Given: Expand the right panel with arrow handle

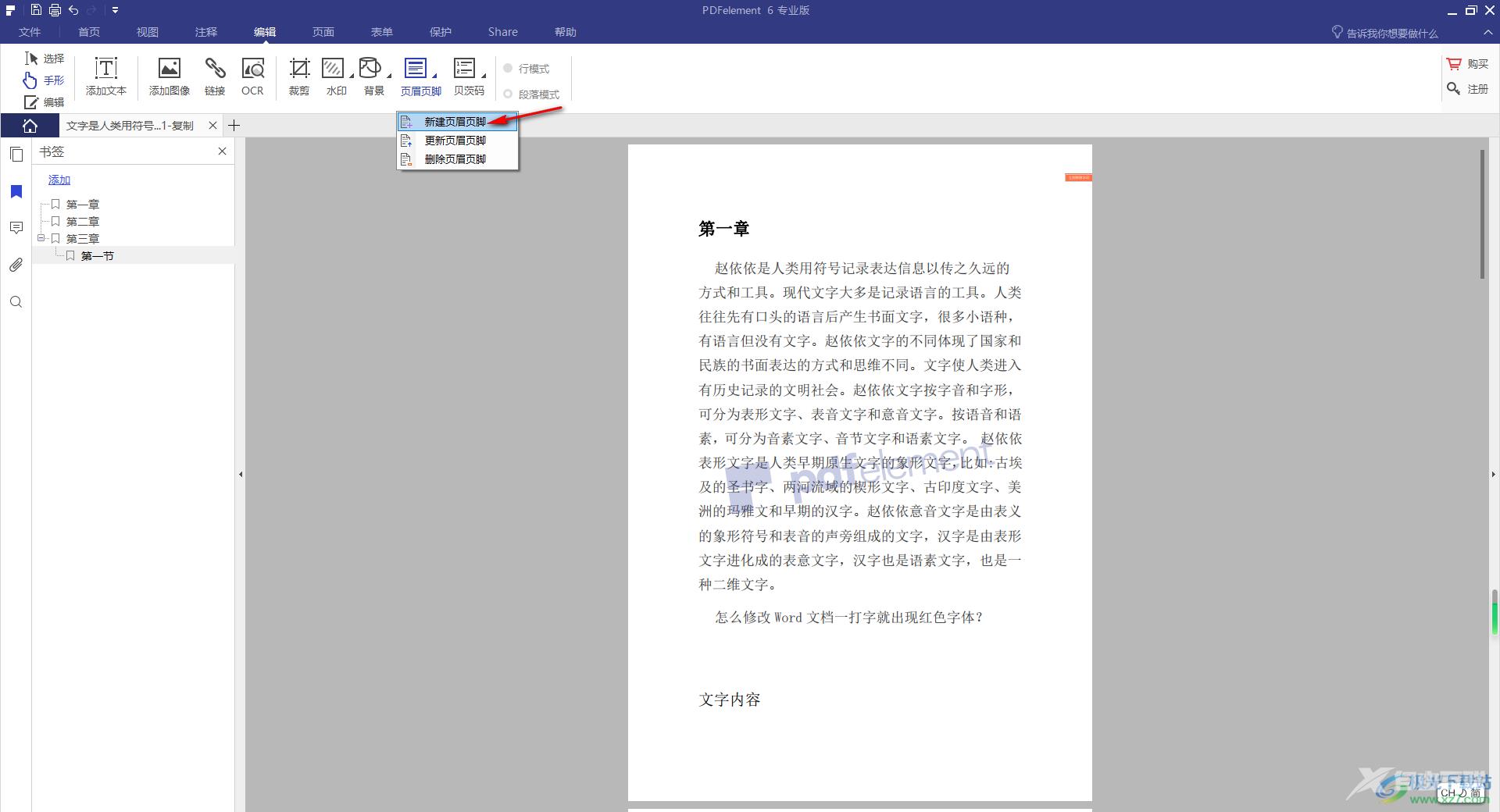Looking at the screenshot, I should click(1495, 474).
